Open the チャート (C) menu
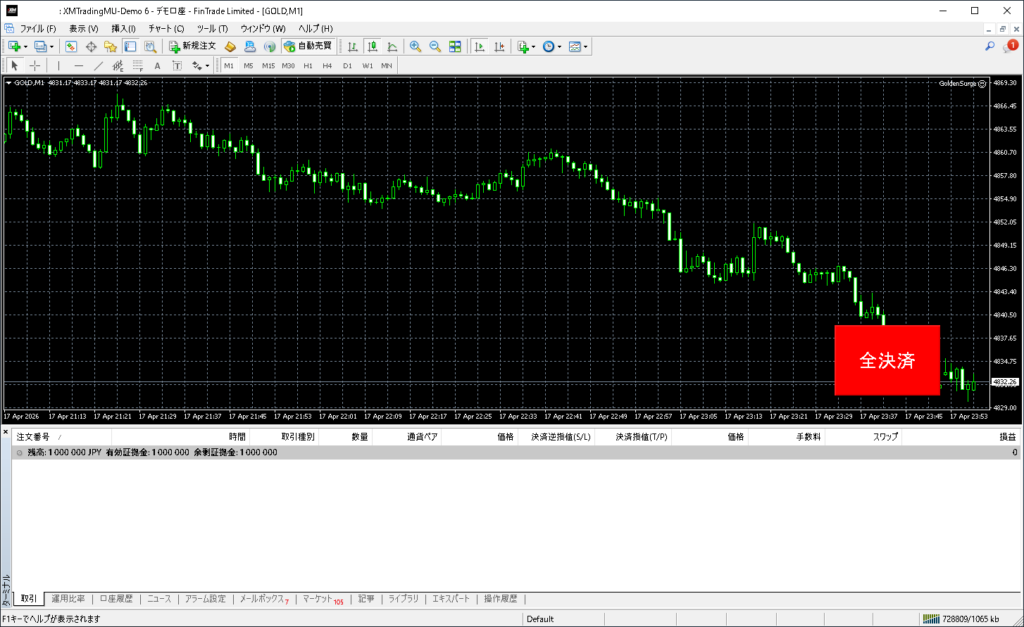 166,28
